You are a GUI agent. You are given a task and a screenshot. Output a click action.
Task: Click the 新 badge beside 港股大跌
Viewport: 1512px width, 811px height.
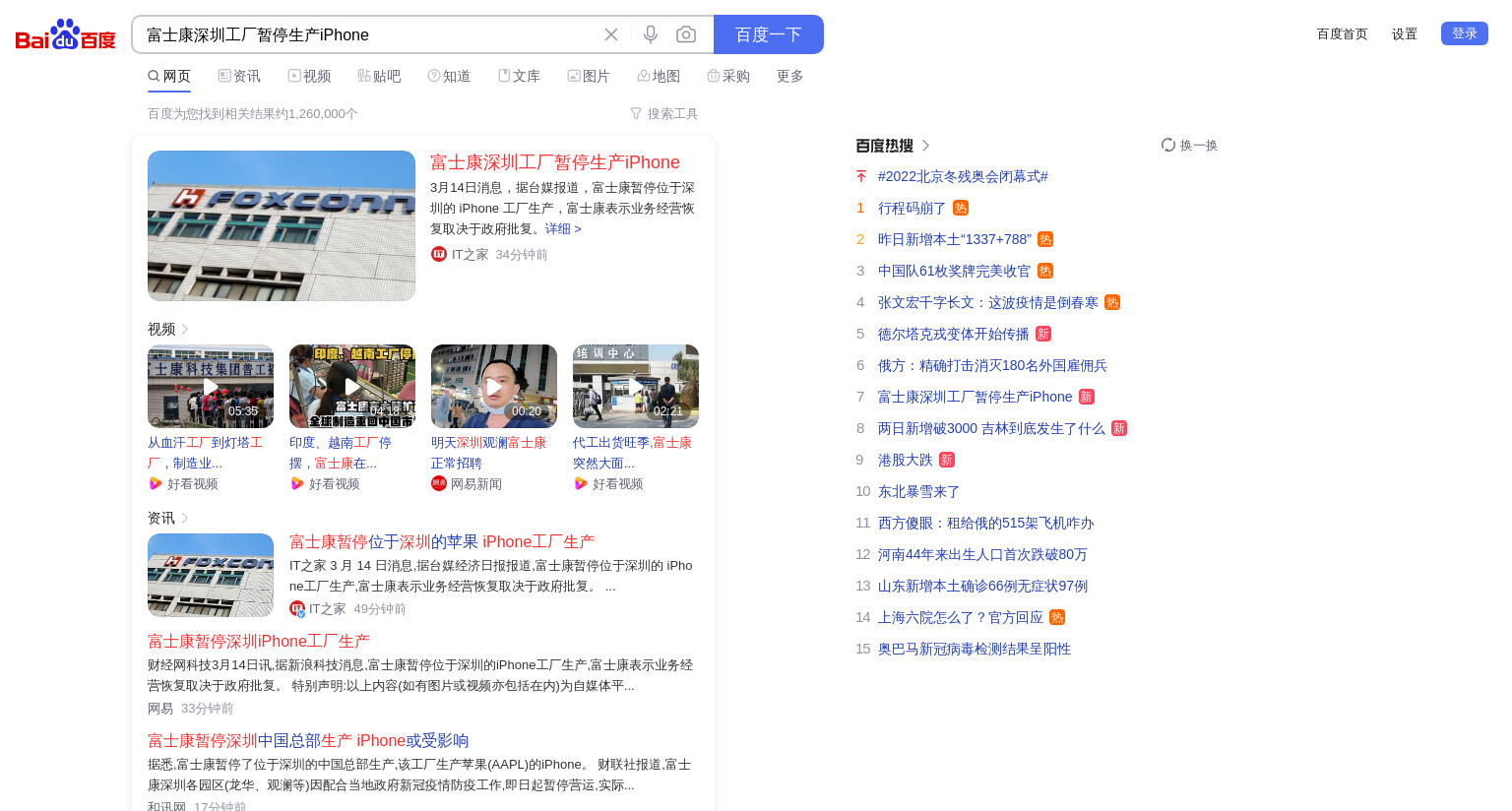coord(947,460)
